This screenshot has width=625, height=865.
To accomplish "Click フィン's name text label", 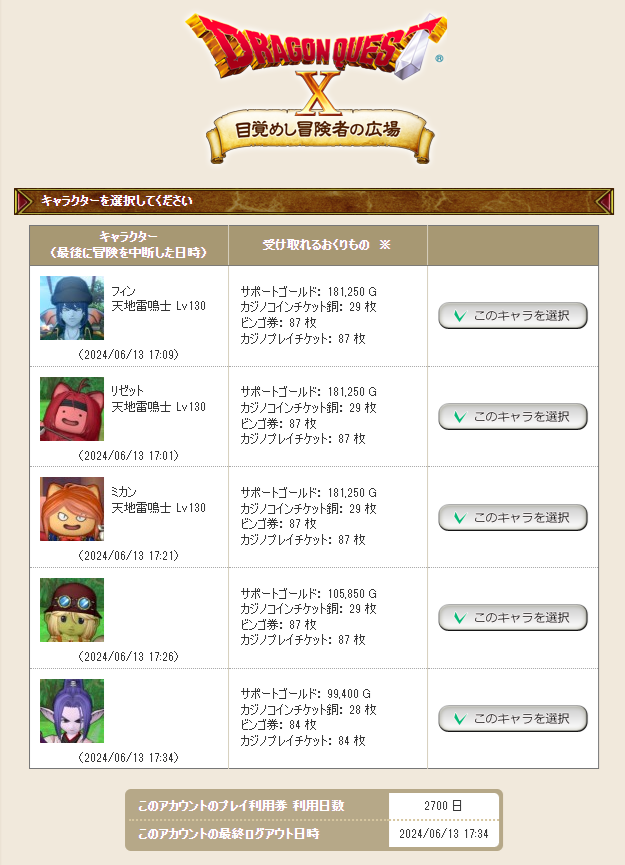I will click(124, 291).
